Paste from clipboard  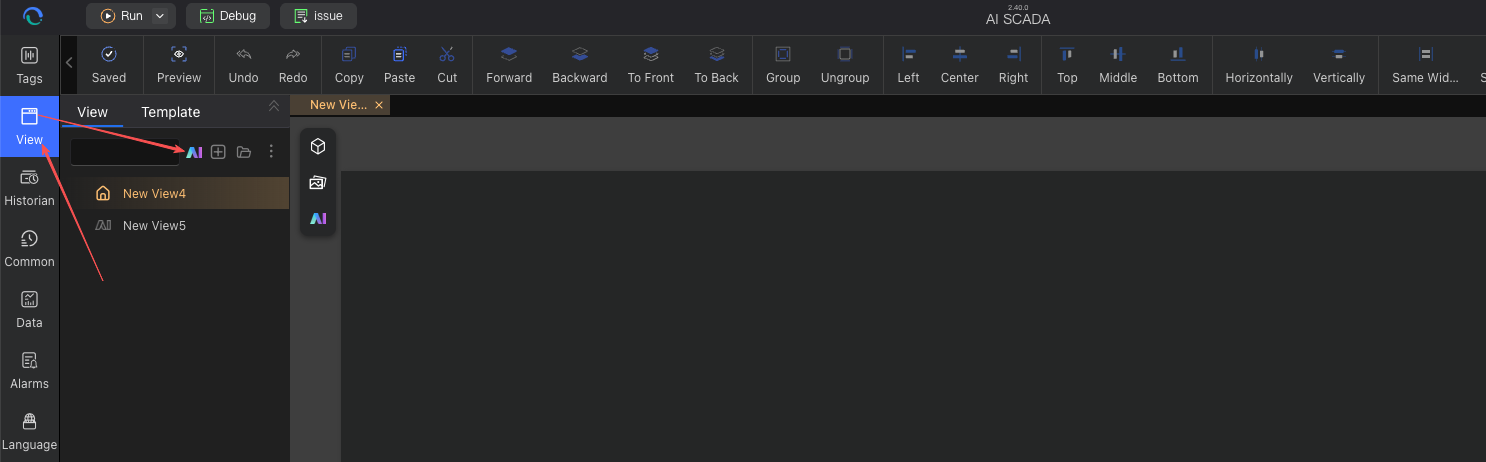pos(399,65)
